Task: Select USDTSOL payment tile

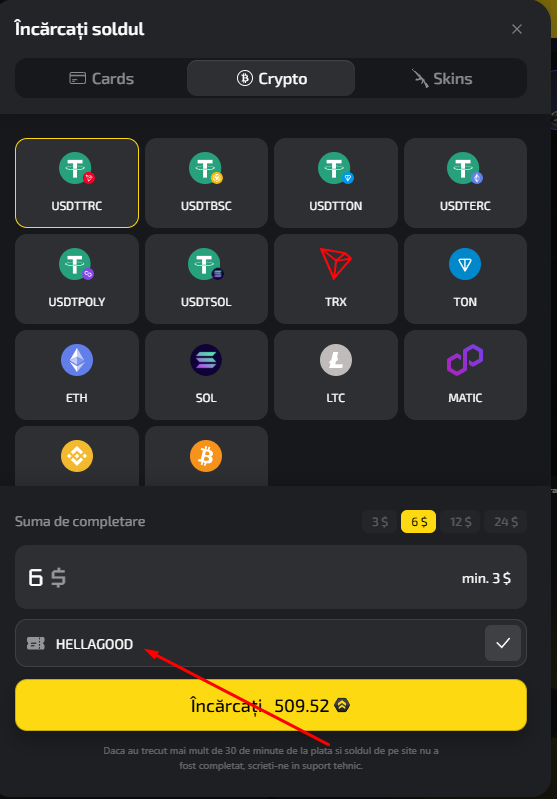Action: [x=206, y=279]
